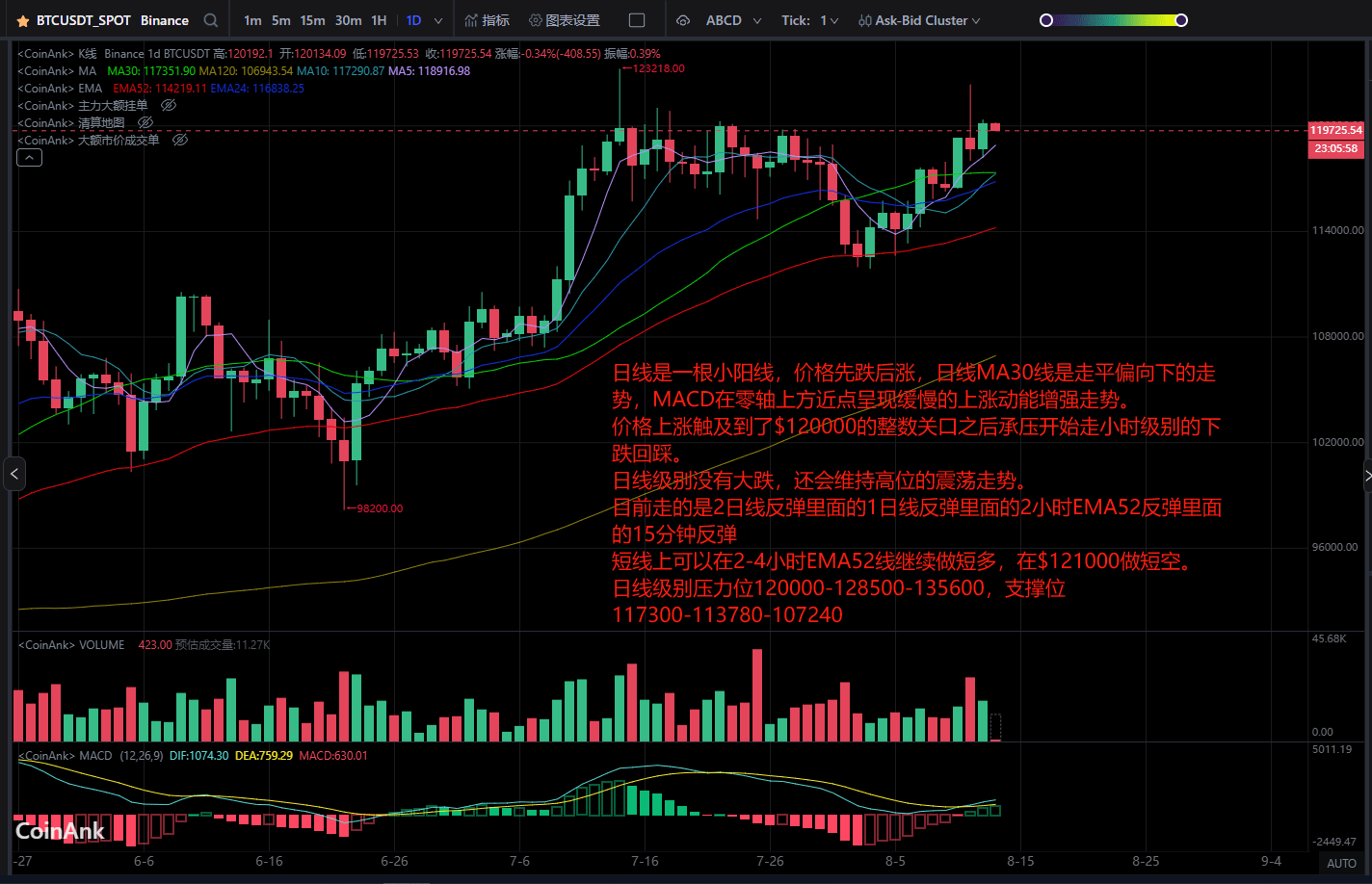Click the cloud icon before ABCD
The image size is (1372, 884).
tap(683, 20)
